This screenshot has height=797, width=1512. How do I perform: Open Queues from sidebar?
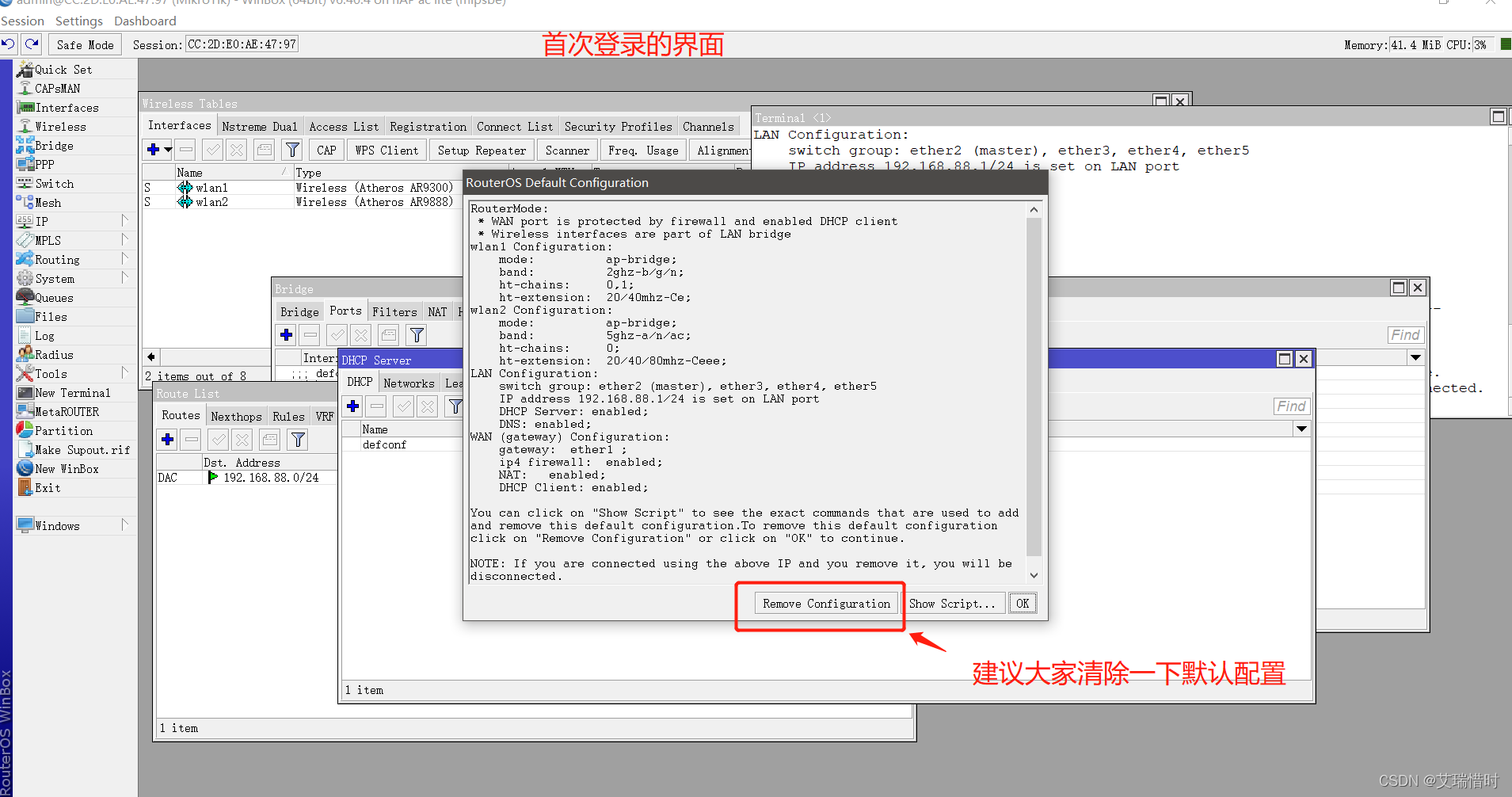[54, 298]
